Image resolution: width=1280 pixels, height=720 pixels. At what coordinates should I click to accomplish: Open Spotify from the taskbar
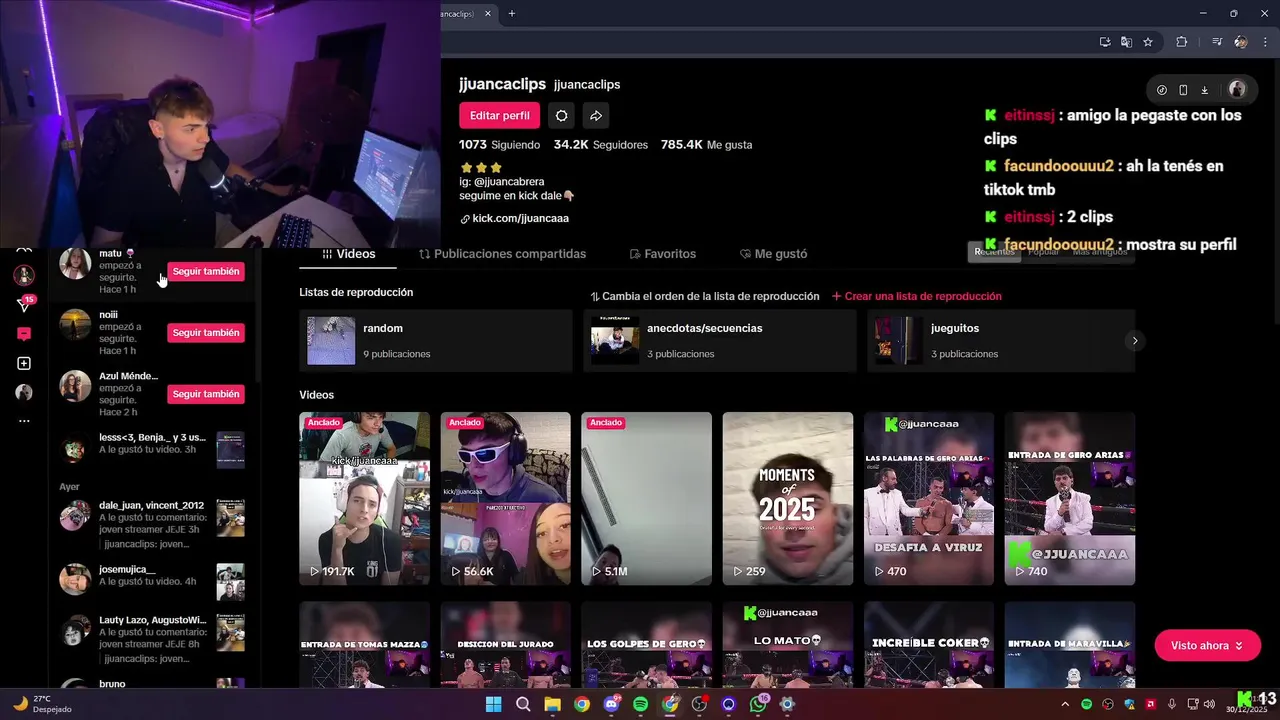click(x=641, y=704)
